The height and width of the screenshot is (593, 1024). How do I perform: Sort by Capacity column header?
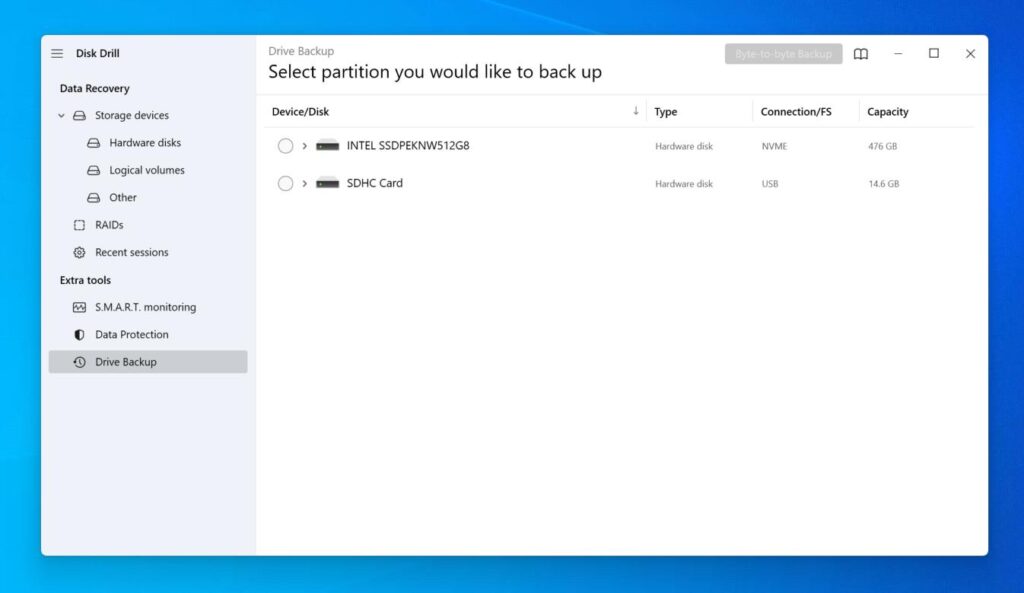(x=888, y=112)
